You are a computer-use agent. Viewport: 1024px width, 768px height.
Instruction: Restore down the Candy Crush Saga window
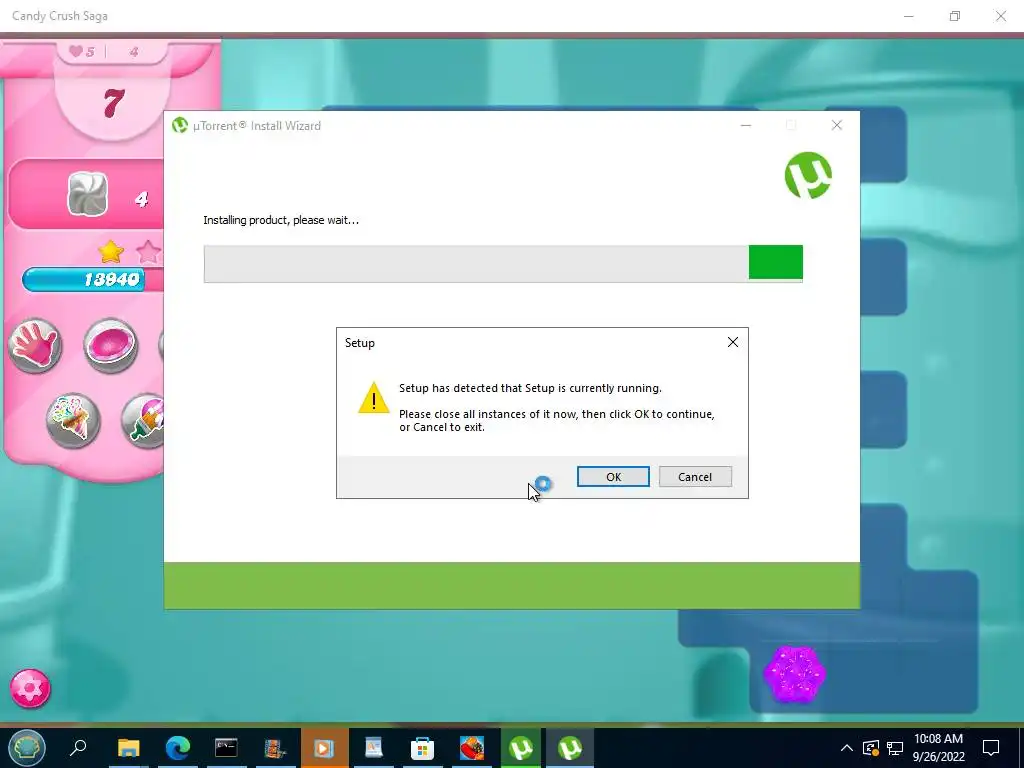[955, 16]
